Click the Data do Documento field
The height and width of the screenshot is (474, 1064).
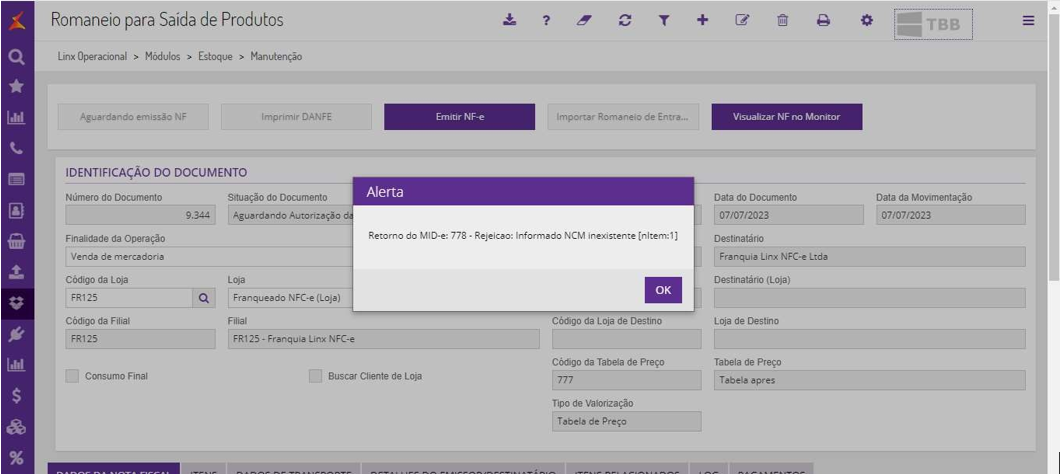click(788, 215)
